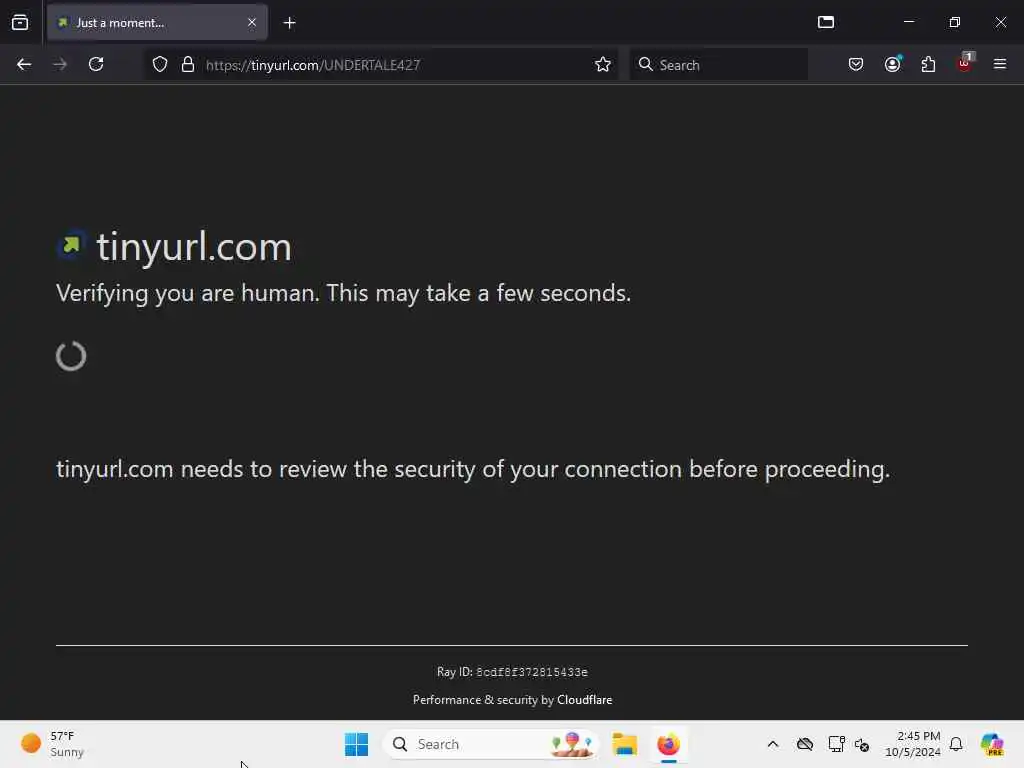Open a new tab with plus button

pos(289,23)
